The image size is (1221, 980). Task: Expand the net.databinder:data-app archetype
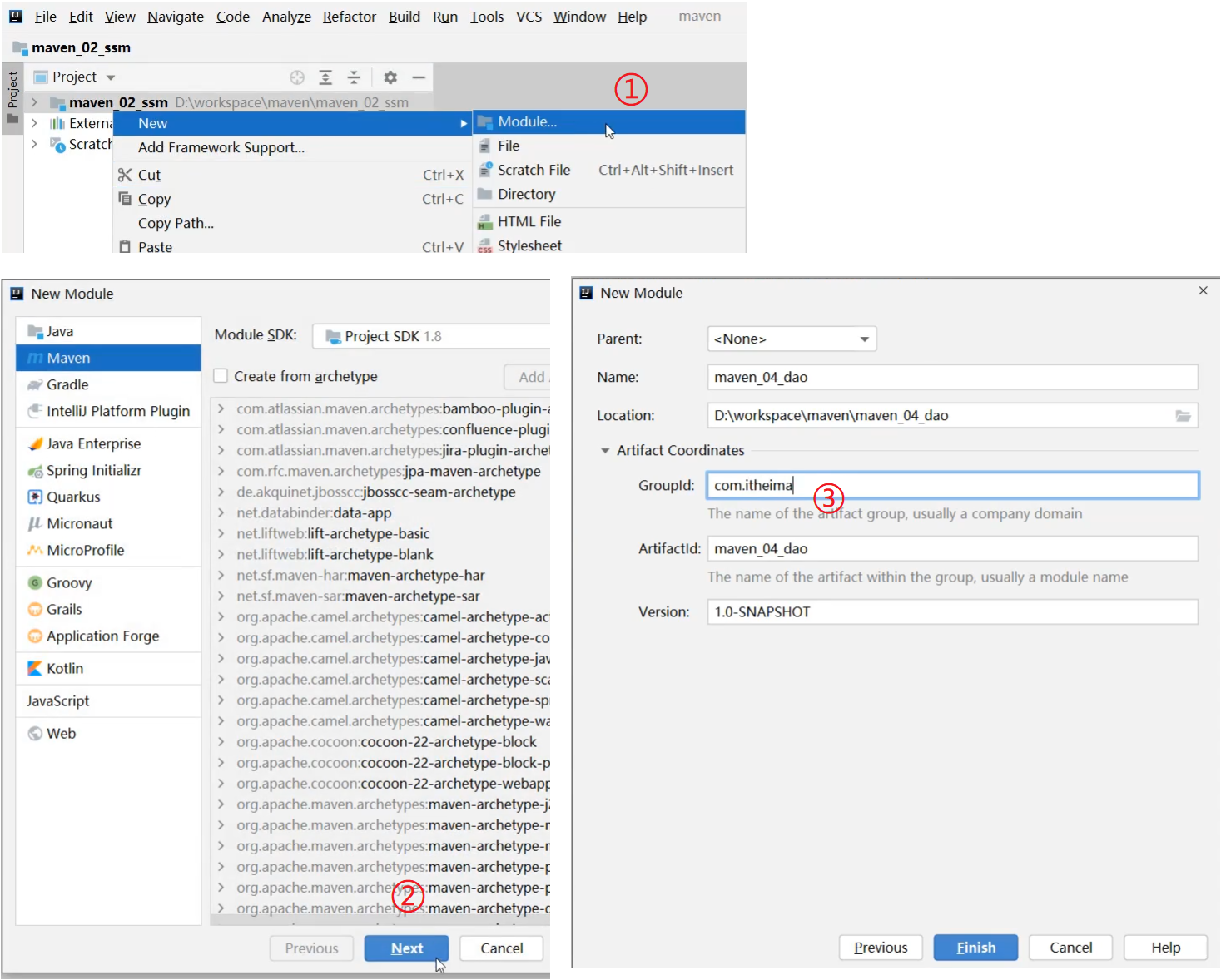221,512
